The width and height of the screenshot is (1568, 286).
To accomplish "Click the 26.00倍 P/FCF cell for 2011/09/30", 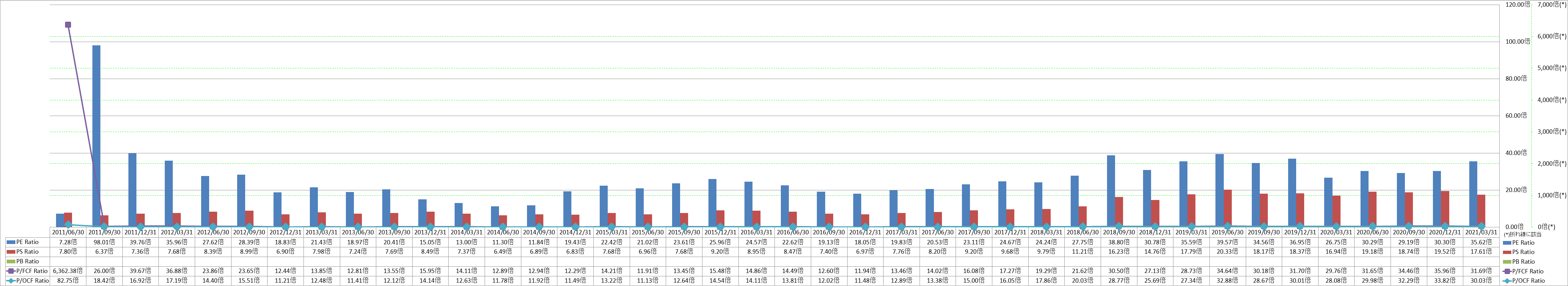I will [x=104, y=271].
